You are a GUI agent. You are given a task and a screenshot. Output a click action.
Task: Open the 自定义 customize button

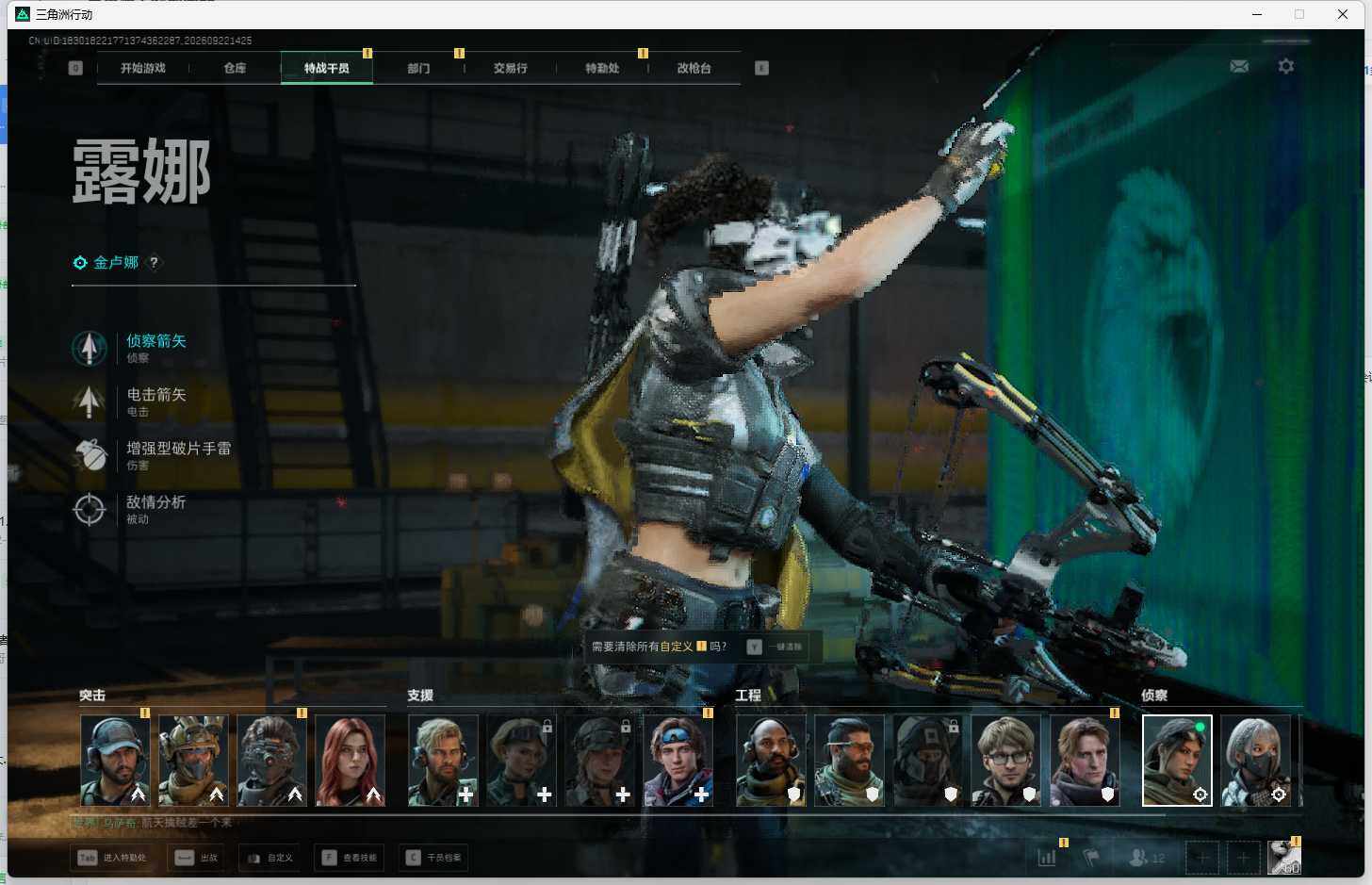coord(270,858)
